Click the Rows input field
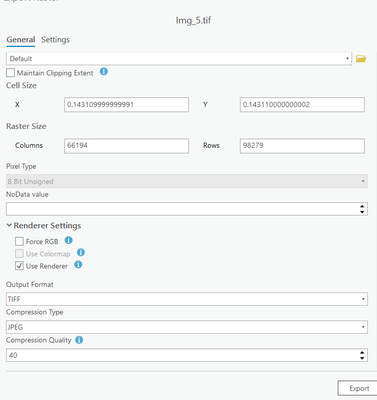The image size is (377, 400). [x=302, y=146]
